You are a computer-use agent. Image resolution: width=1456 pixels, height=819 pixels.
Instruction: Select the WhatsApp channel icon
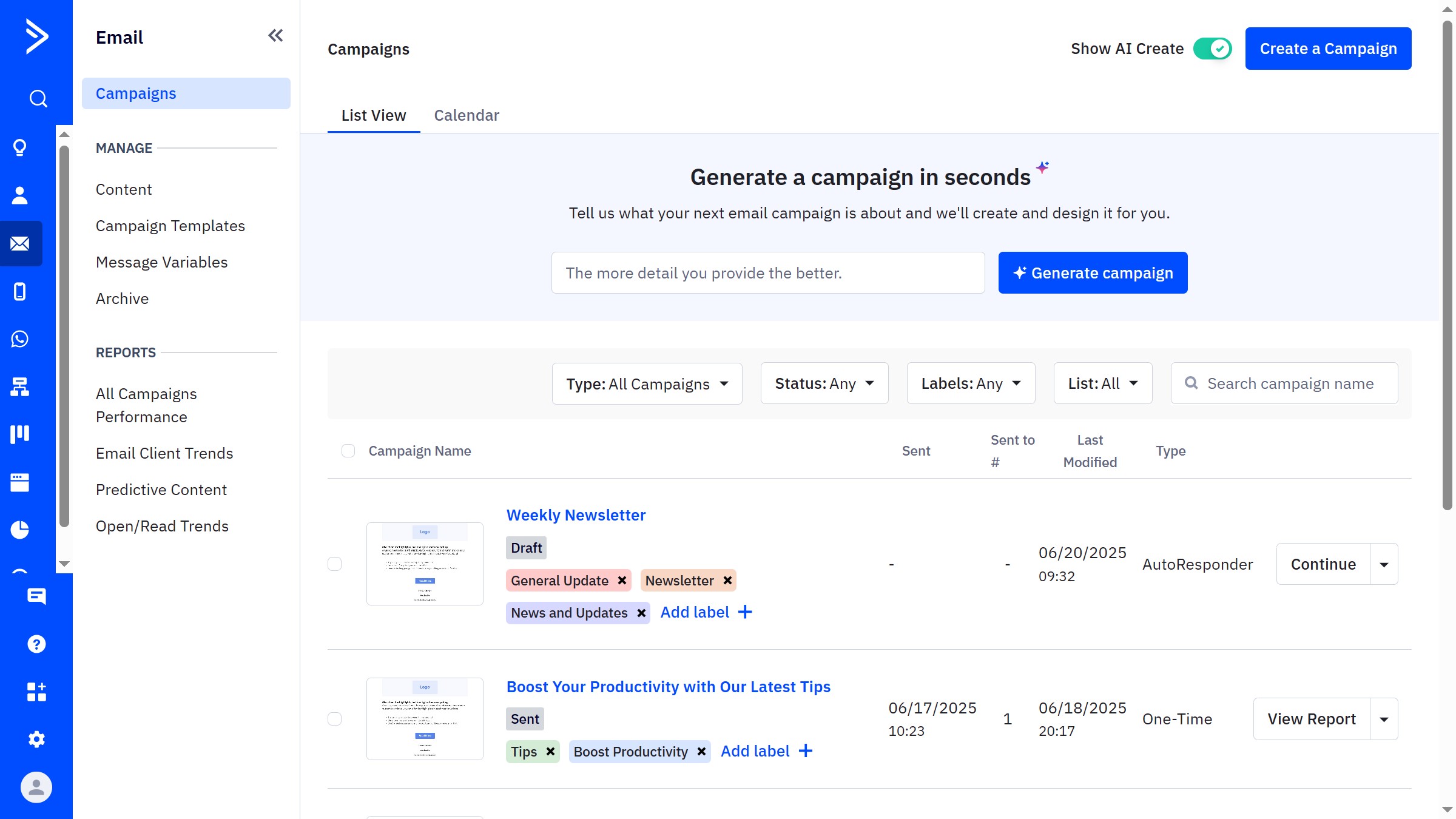point(20,339)
